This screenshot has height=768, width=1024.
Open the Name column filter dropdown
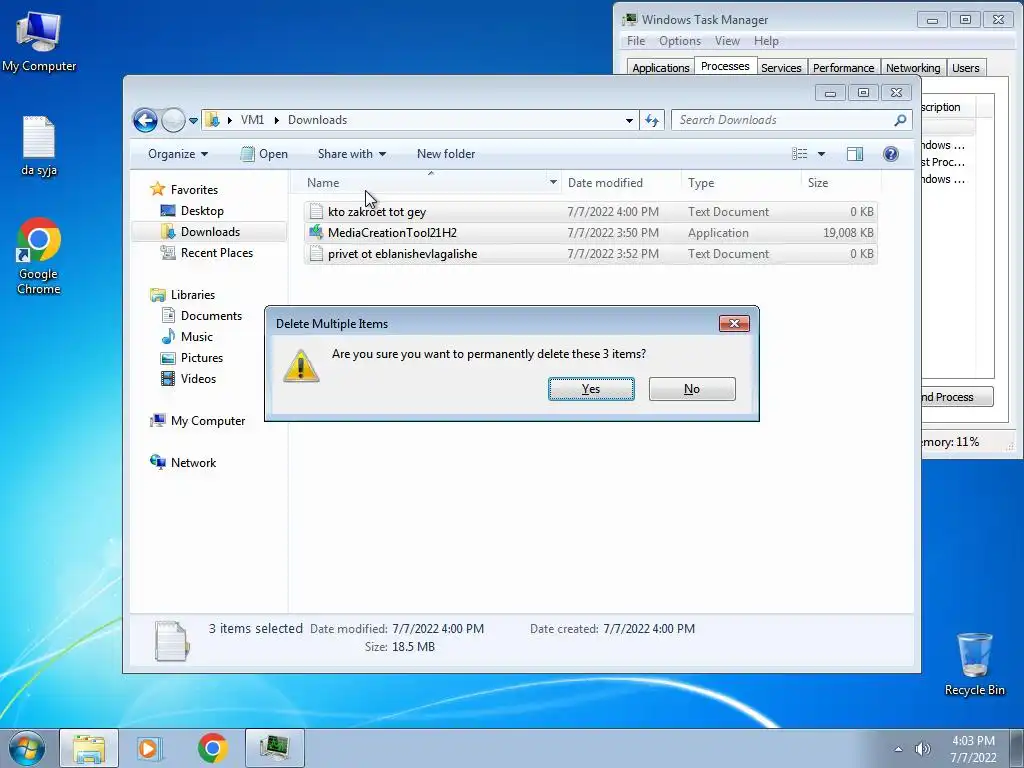553,183
